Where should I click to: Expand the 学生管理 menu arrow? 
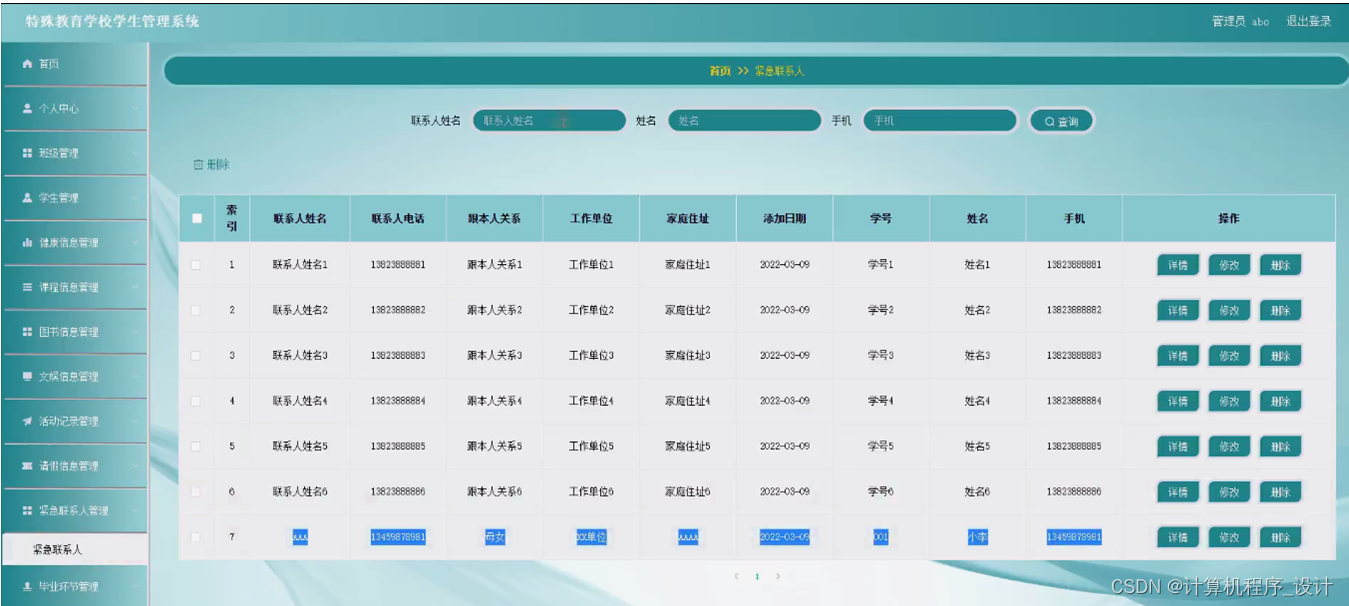coord(134,199)
